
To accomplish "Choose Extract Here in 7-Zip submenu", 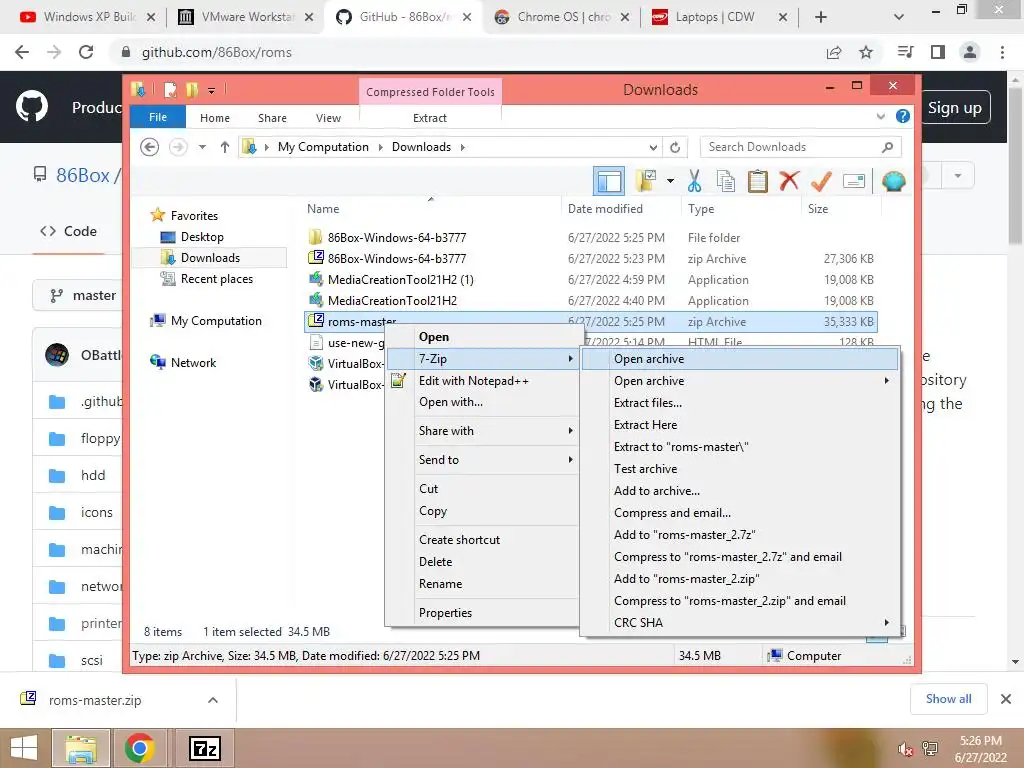I will click(x=740, y=425).
